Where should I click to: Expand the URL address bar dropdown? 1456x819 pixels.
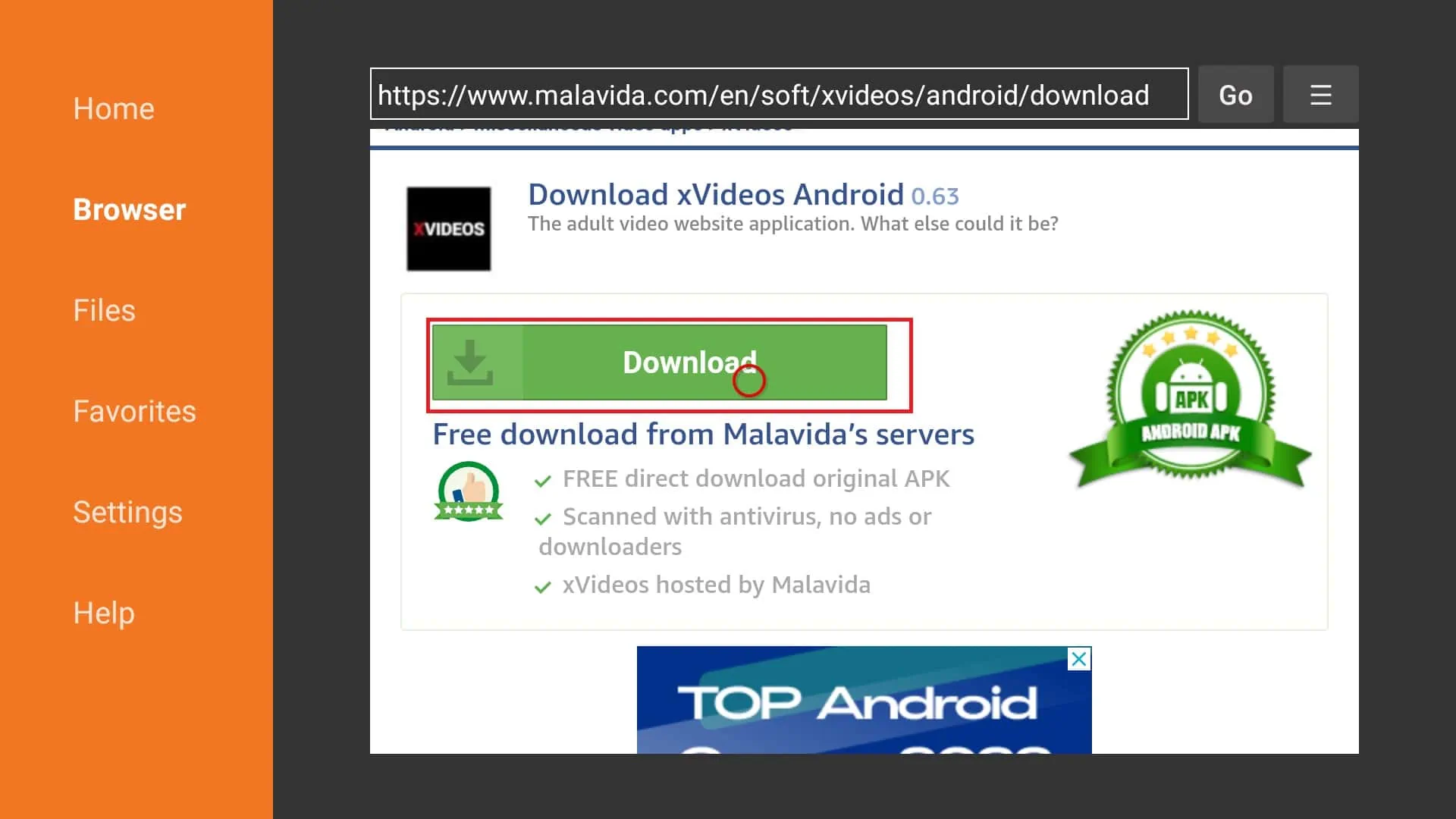[1321, 93]
